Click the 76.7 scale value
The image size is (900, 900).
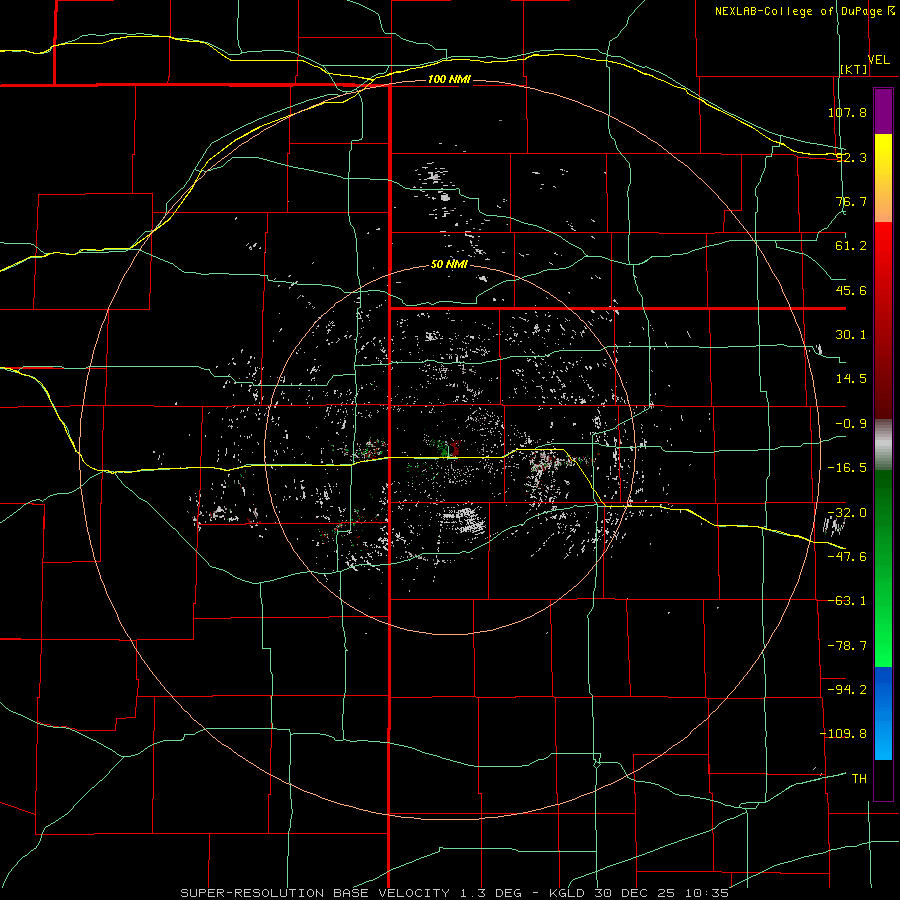click(851, 201)
